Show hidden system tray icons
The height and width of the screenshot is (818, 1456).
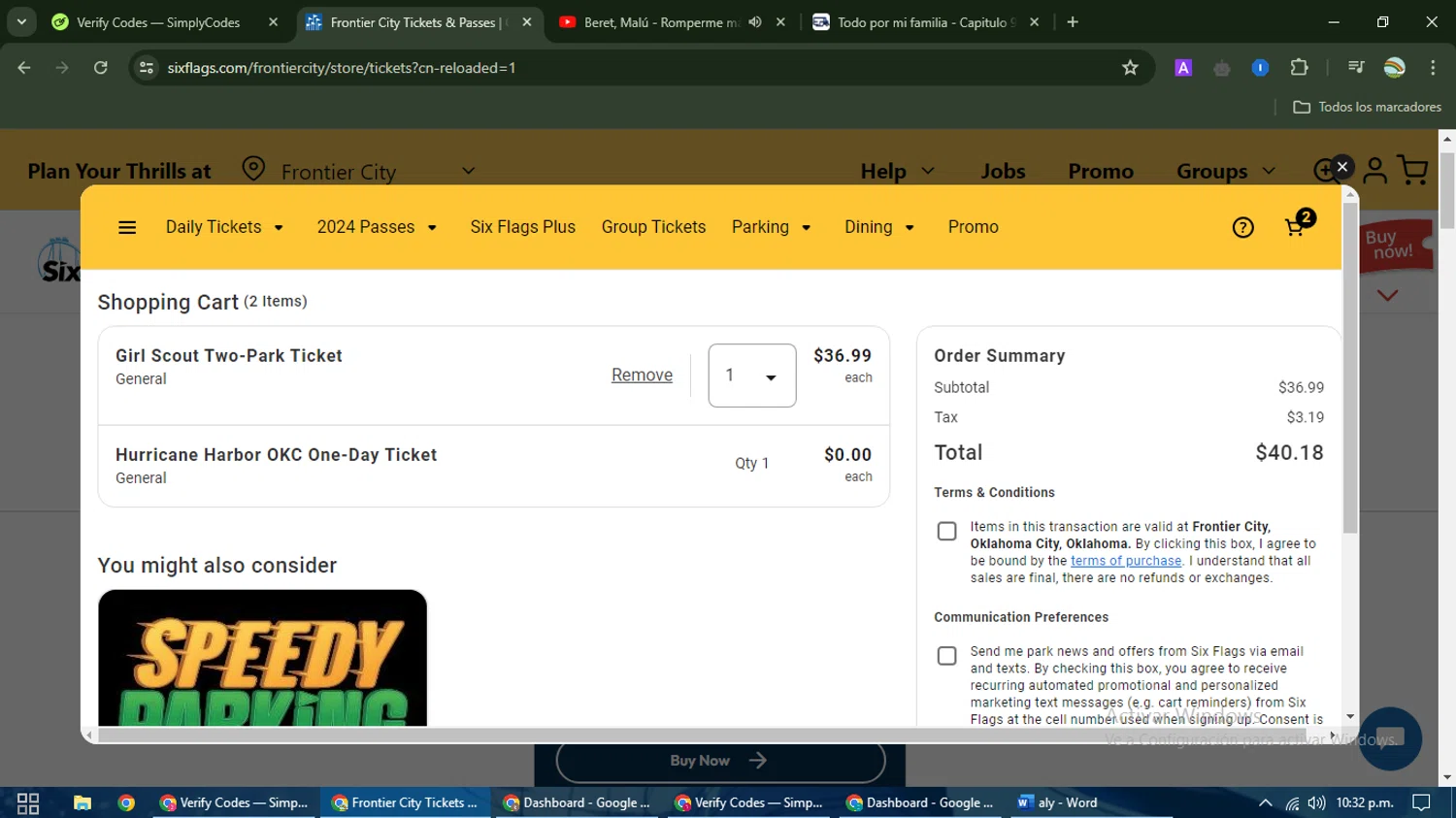point(1265,802)
